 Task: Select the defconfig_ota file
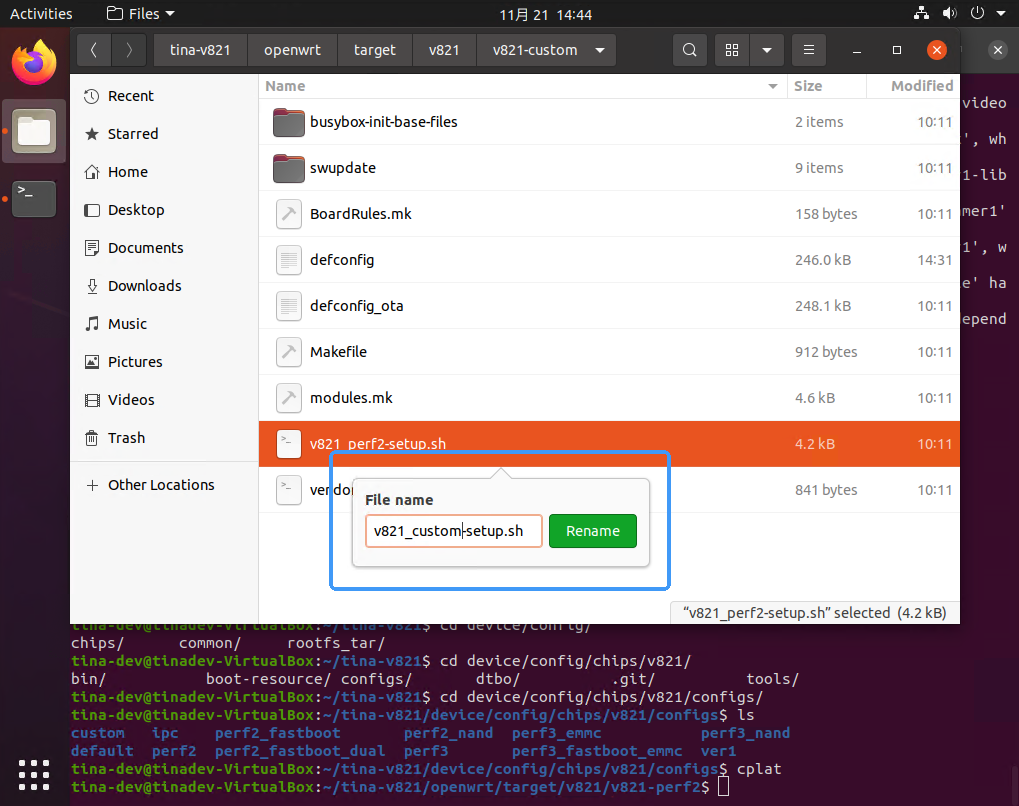pyautogui.click(x=357, y=306)
